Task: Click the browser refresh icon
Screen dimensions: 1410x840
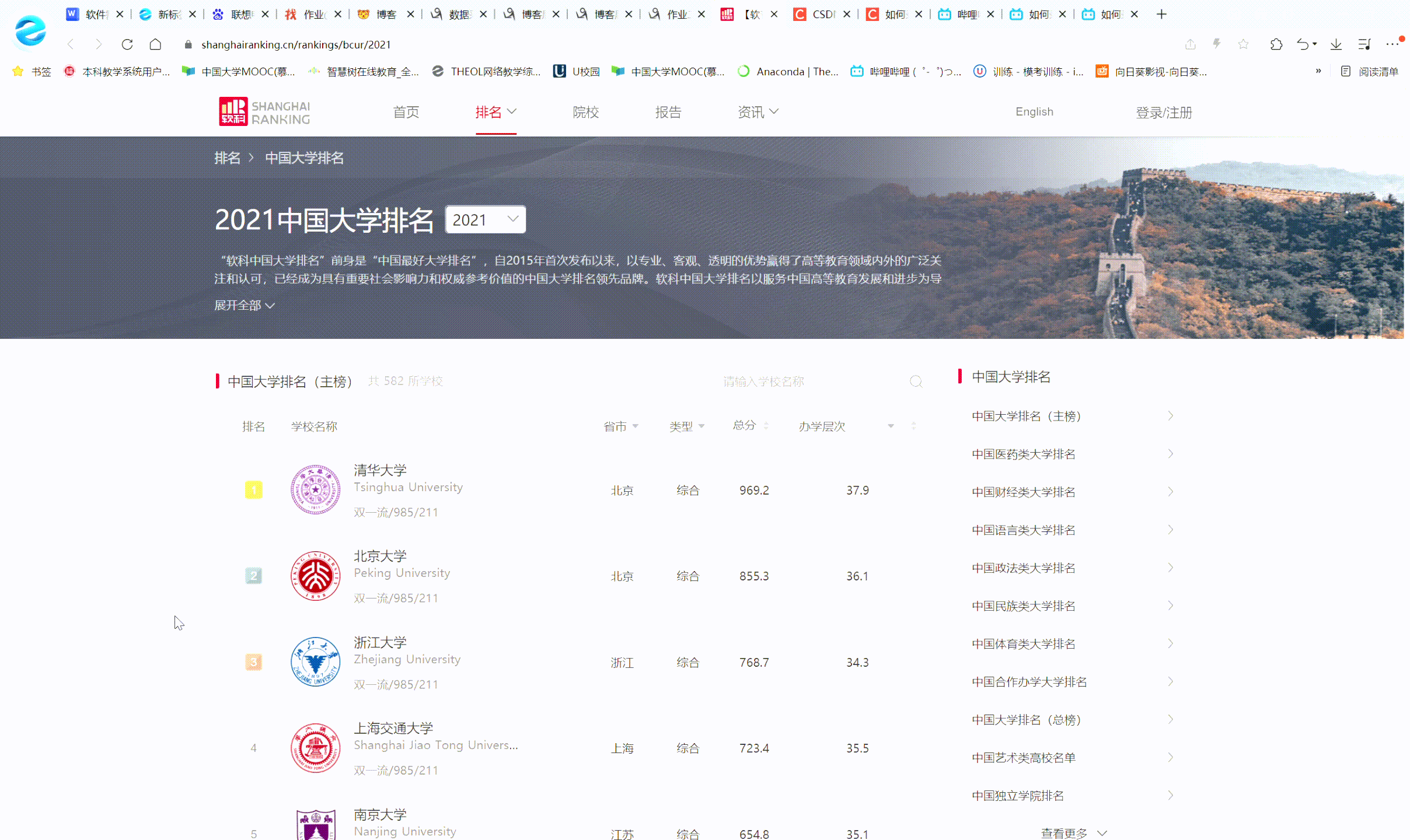Action: tap(127, 44)
